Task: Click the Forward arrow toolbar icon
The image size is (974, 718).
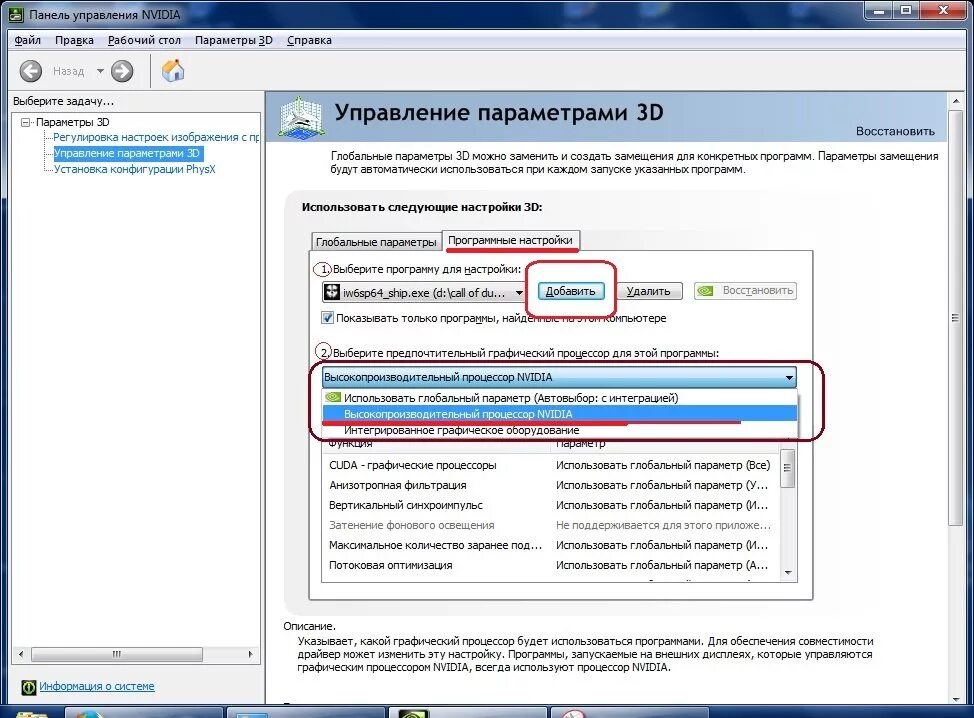Action: [x=122, y=71]
